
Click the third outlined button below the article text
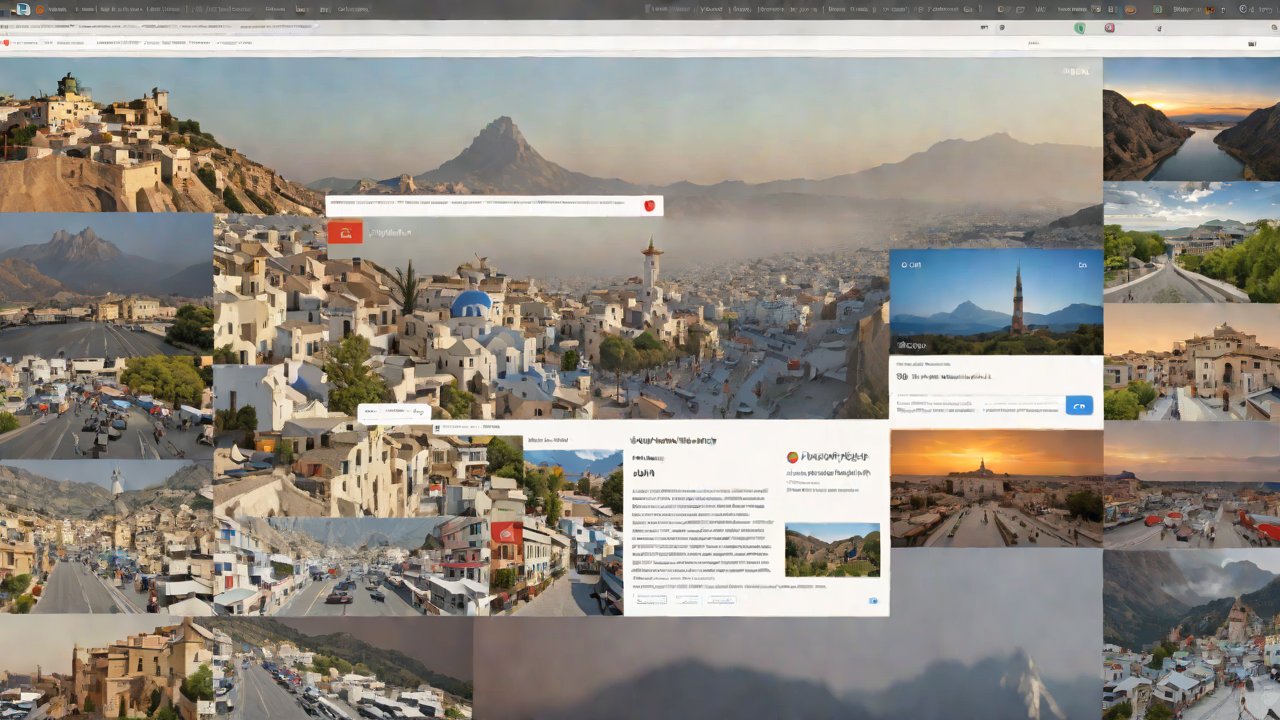[720, 600]
